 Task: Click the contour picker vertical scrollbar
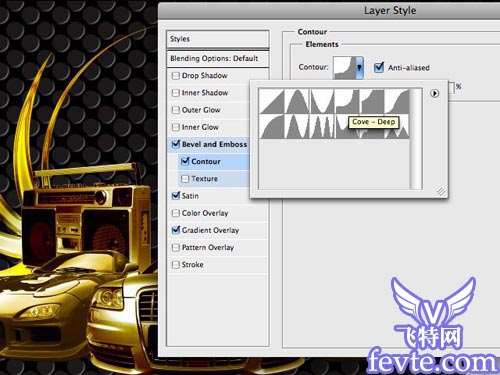(x=416, y=139)
